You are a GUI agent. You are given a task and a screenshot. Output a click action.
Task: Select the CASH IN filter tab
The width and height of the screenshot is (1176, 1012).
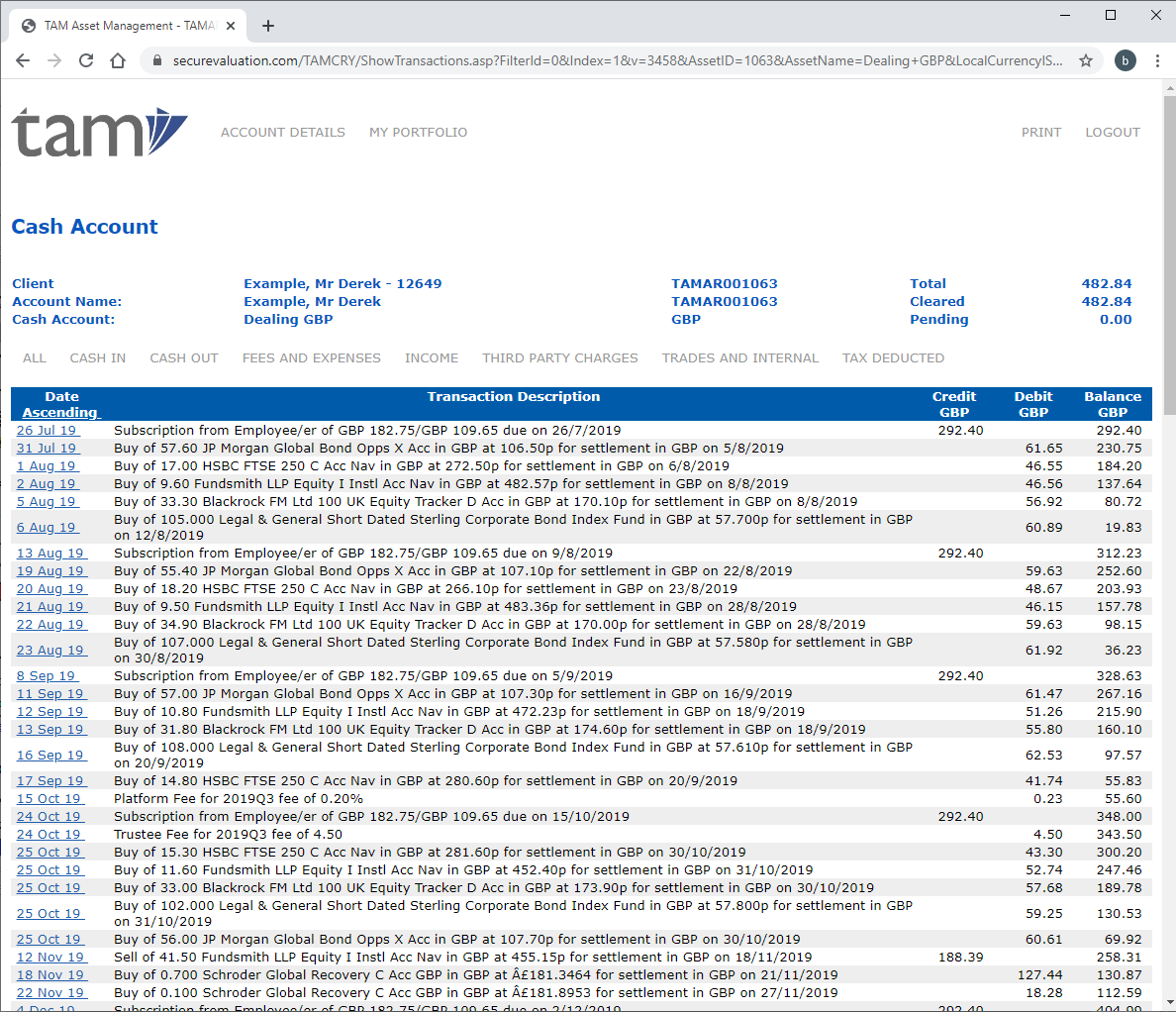(x=97, y=357)
